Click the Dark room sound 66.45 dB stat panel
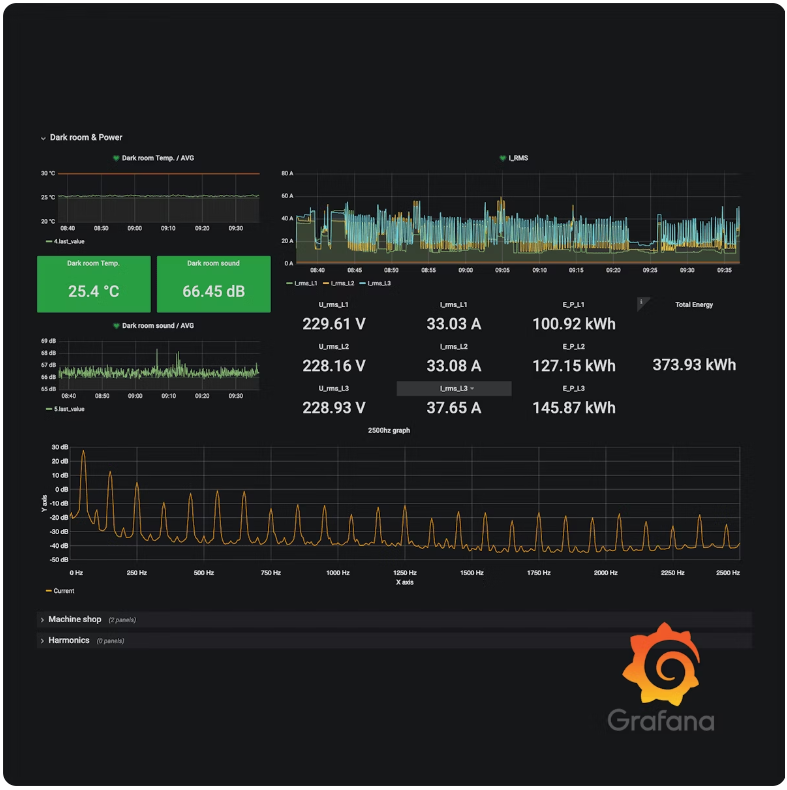The height and width of the screenshot is (790, 787). pyautogui.click(x=213, y=284)
